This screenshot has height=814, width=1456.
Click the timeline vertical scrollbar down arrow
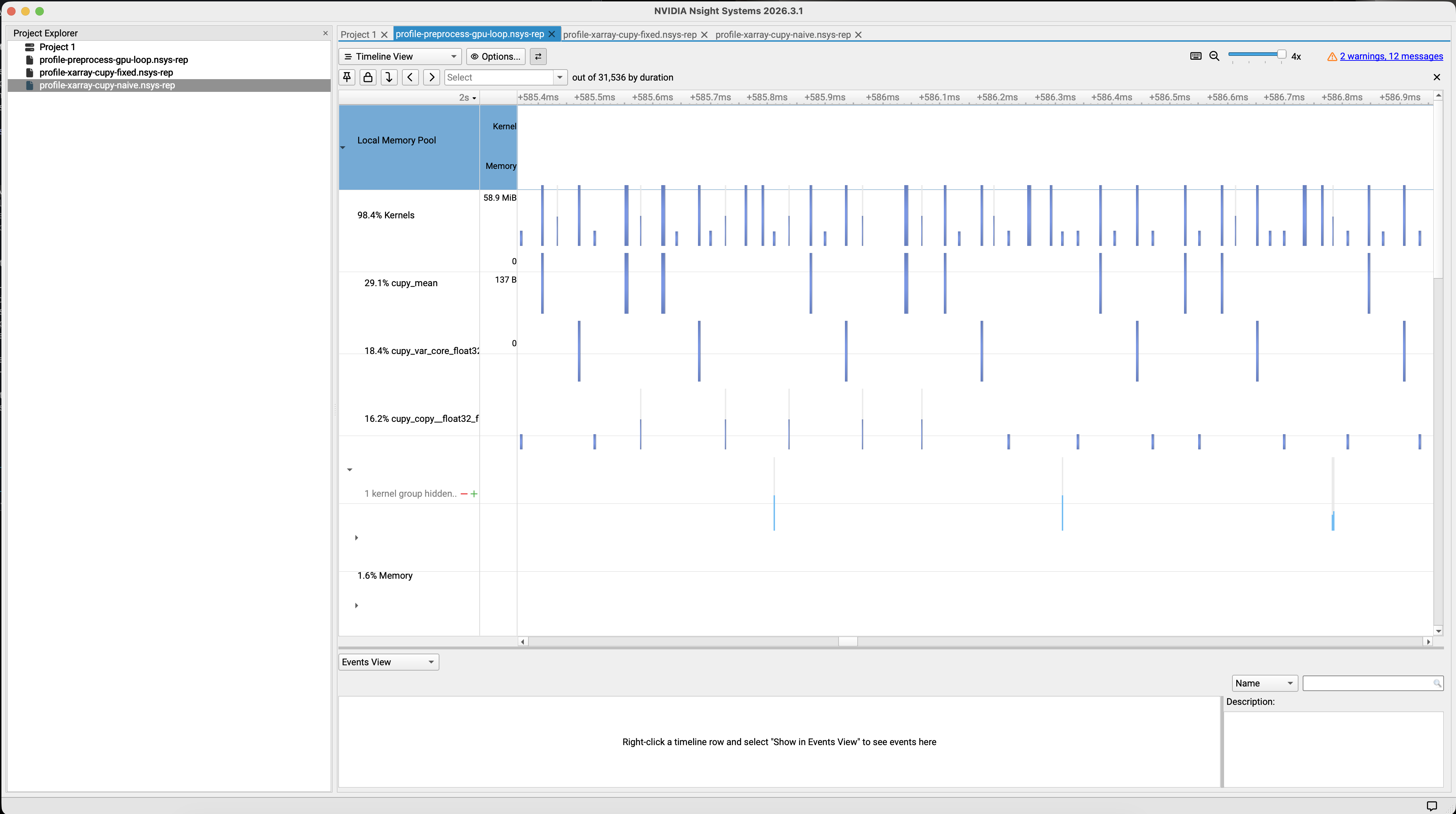pyautogui.click(x=1438, y=631)
